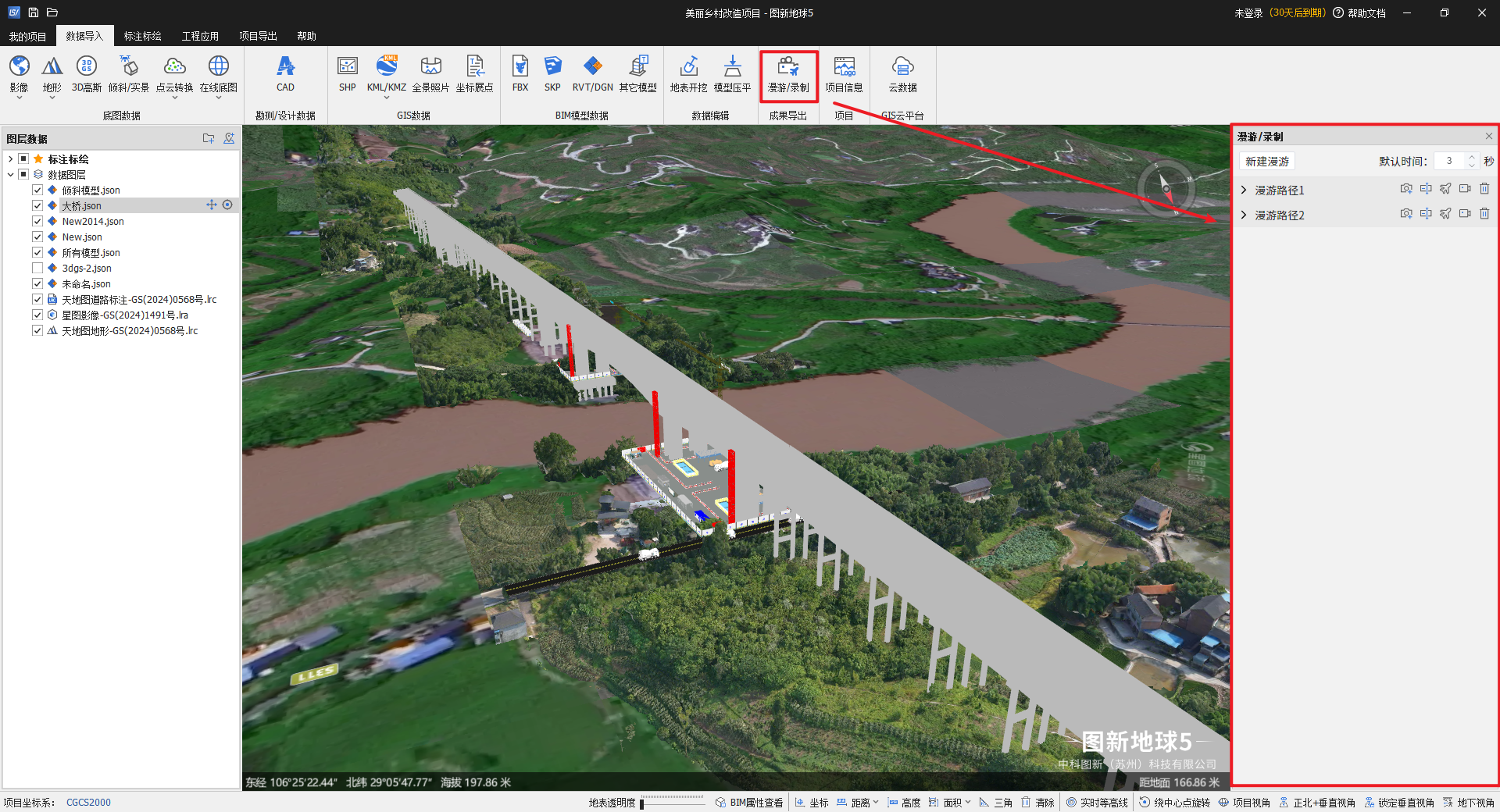Expand the 漫游路径2 entry
The image size is (1500, 812).
(1244, 215)
